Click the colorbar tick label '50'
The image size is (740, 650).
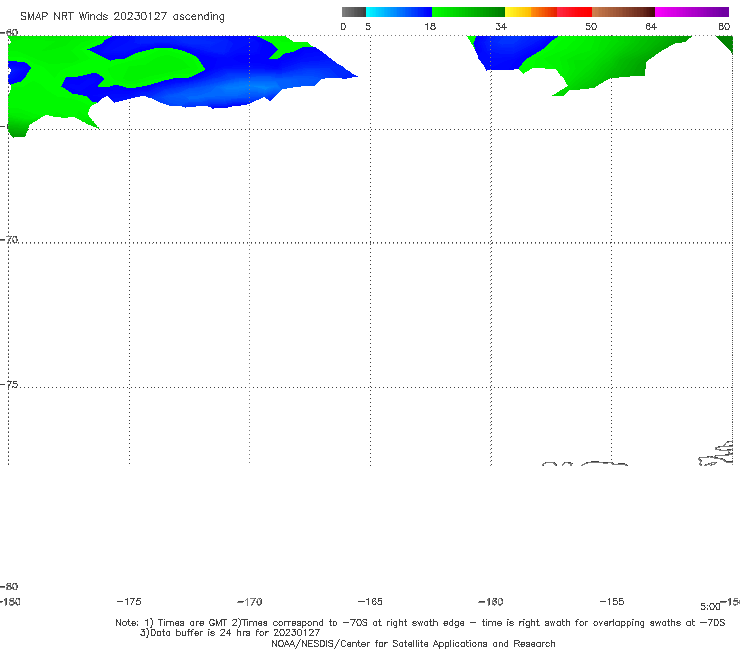tap(591, 27)
